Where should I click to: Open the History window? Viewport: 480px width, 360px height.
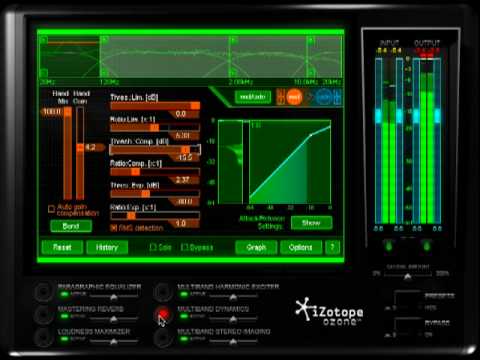point(107,247)
